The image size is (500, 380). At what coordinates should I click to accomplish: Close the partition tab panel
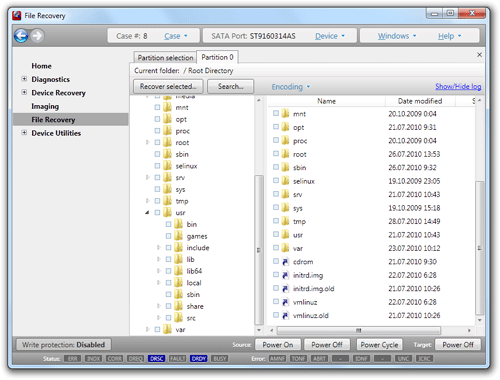479,55
